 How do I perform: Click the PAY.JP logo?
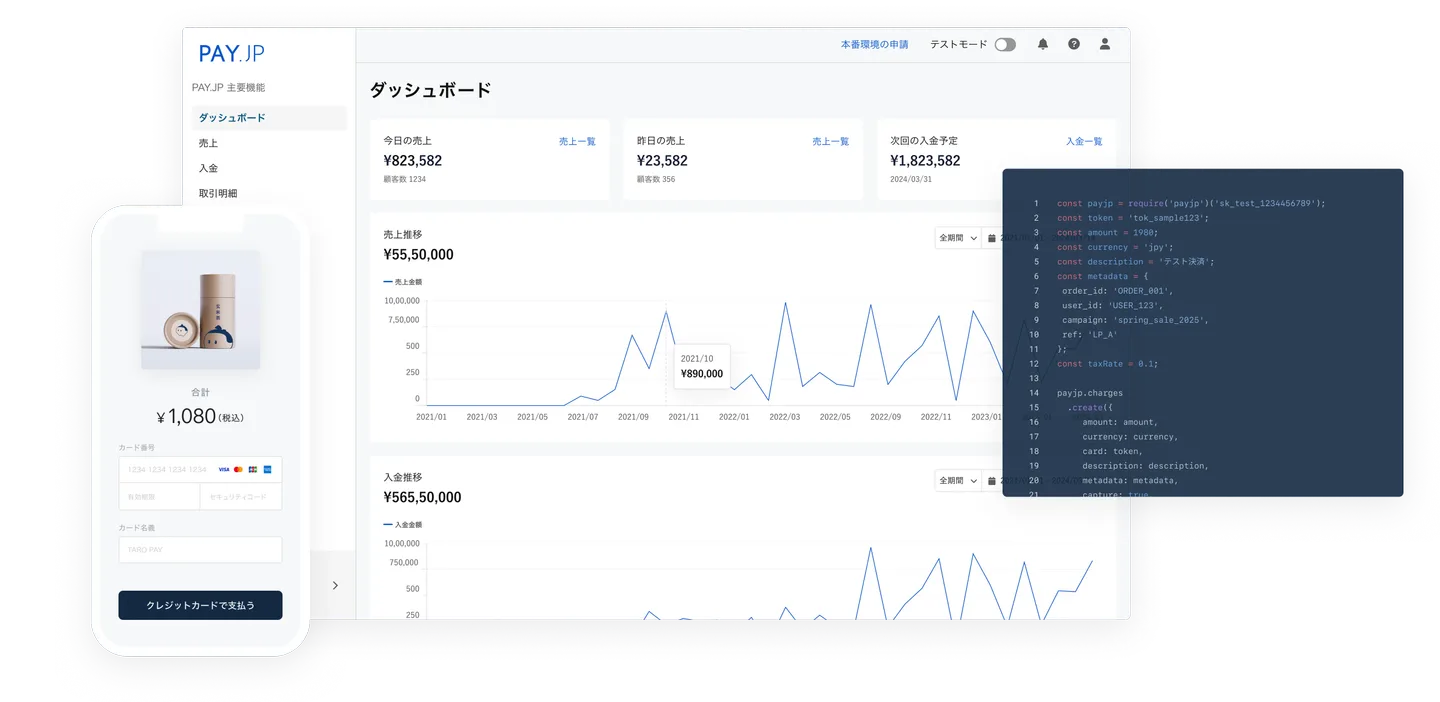pyautogui.click(x=231, y=54)
